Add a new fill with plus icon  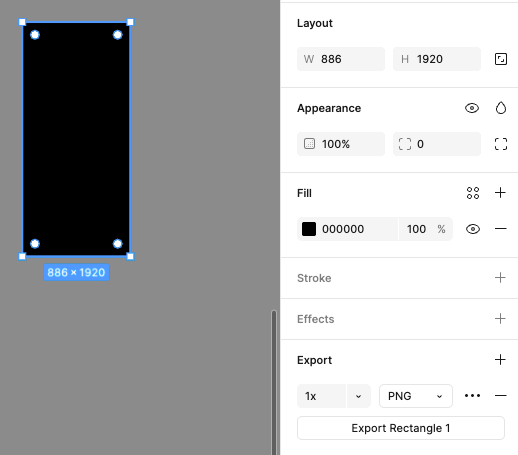click(x=500, y=193)
